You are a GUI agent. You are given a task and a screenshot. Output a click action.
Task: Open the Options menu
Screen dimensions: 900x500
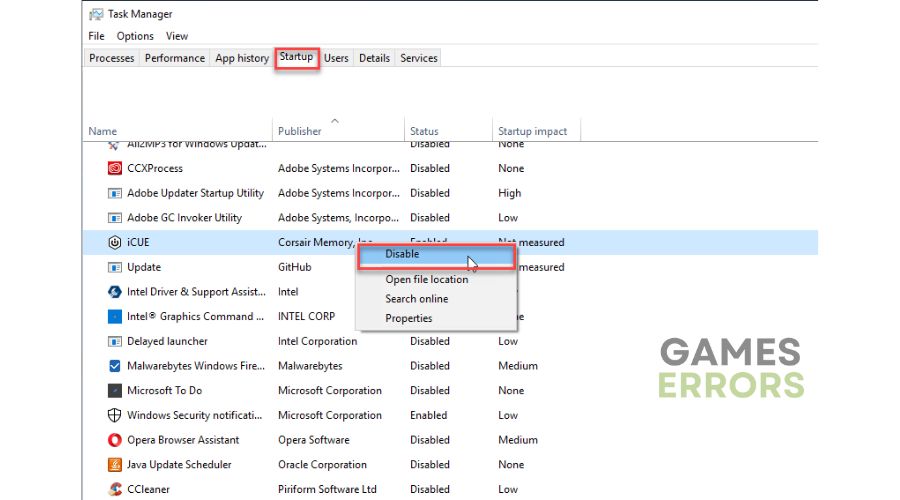pos(135,36)
